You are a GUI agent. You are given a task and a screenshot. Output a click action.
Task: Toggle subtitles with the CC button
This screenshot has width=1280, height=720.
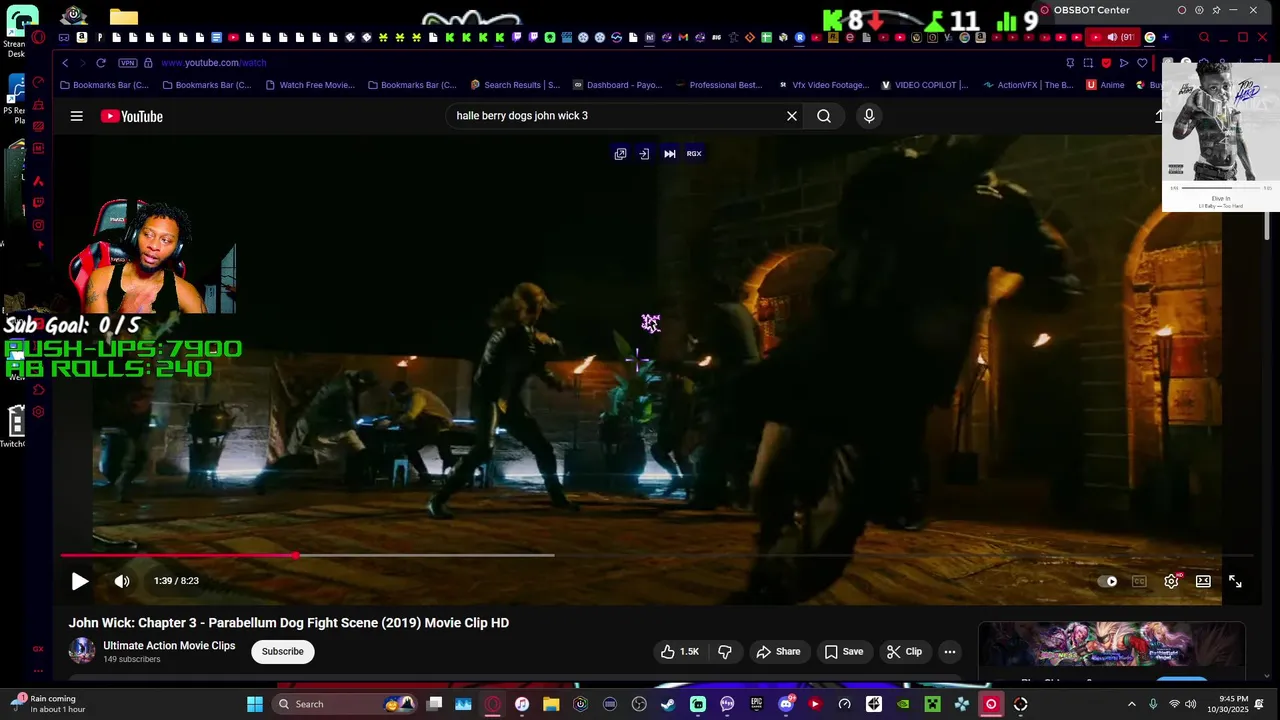point(1139,581)
